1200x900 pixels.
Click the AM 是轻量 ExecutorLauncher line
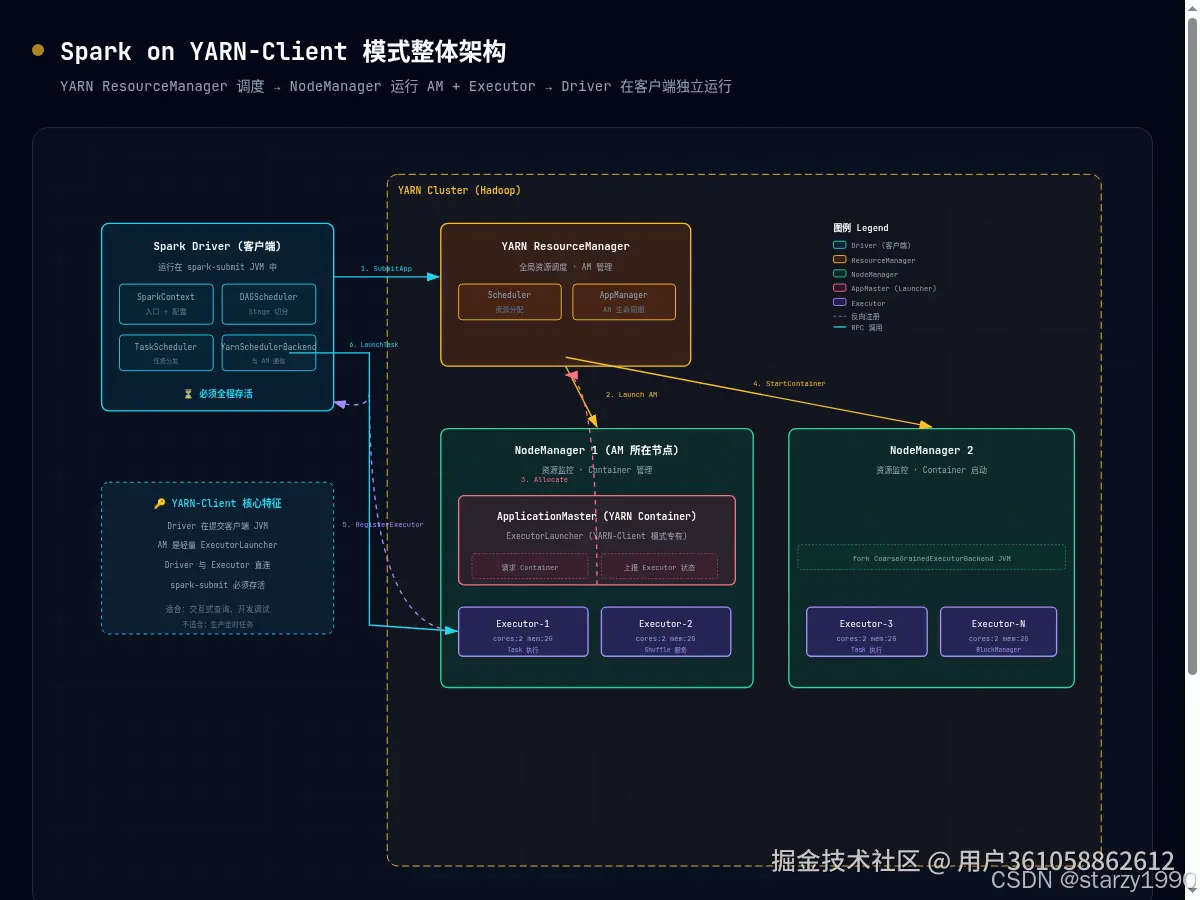click(217, 545)
